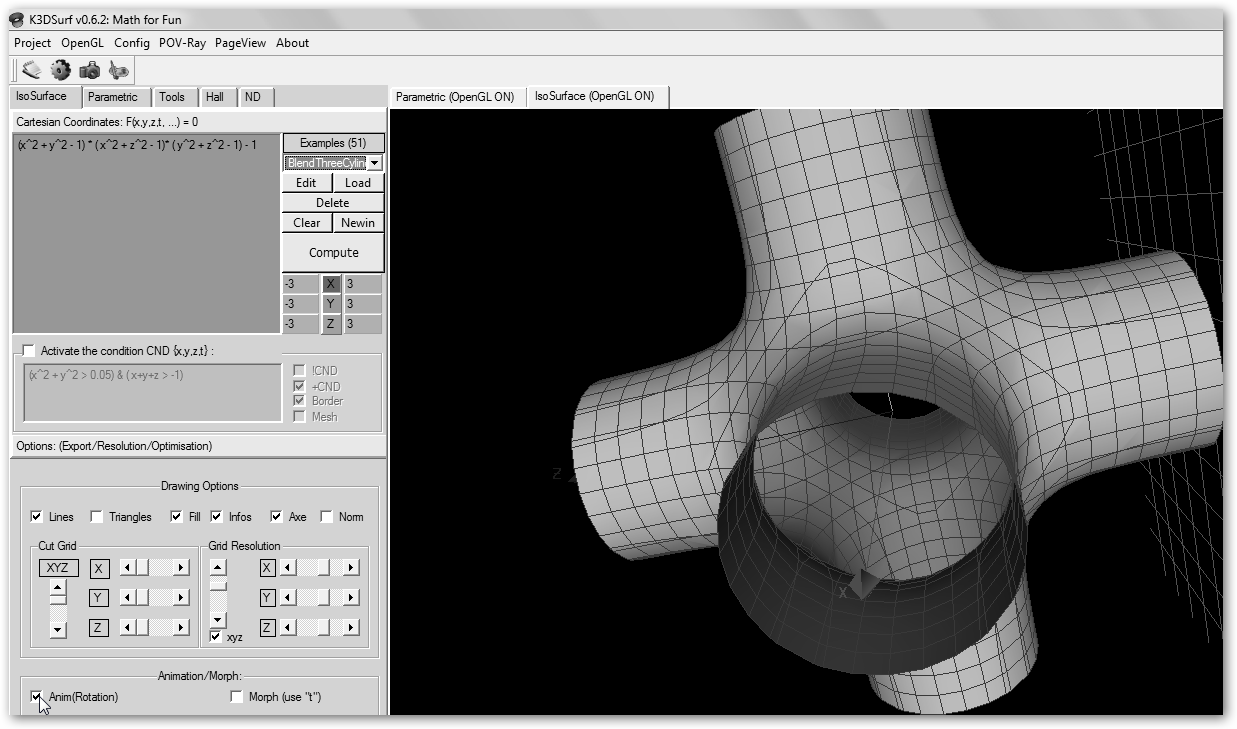Switch to the Parametric (OpenGL ON) view tab
The image size is (1237, 729).
455,97
